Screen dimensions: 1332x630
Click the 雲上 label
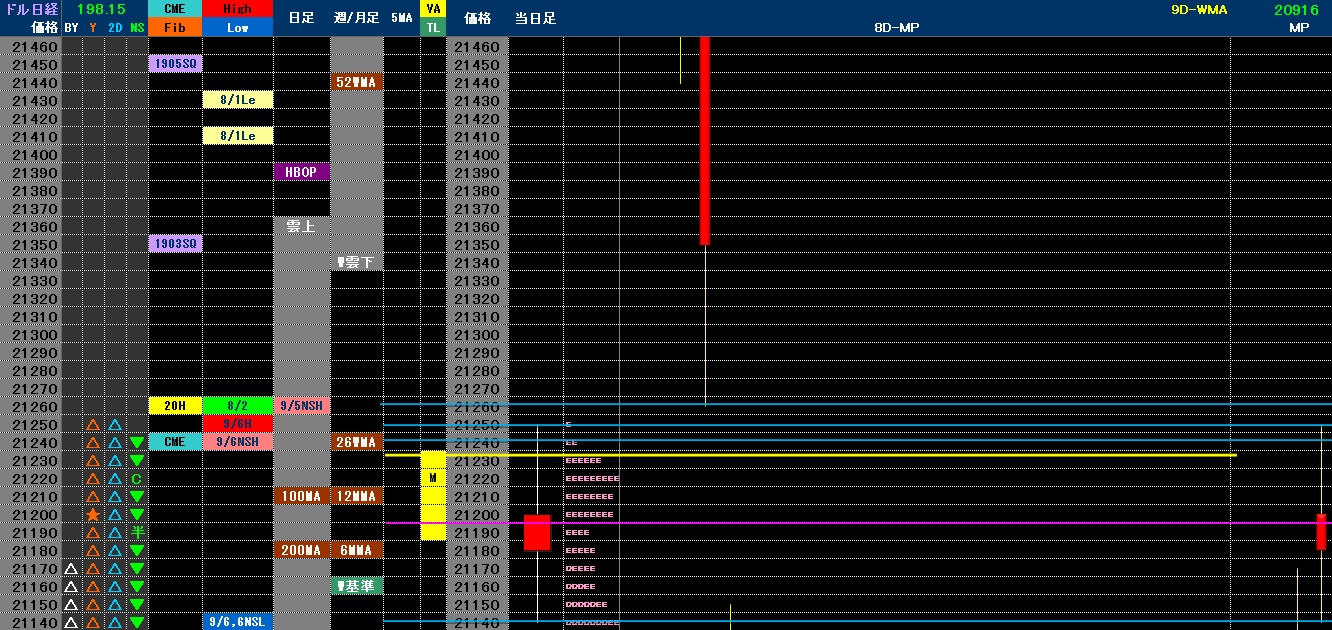pos(301,227)
